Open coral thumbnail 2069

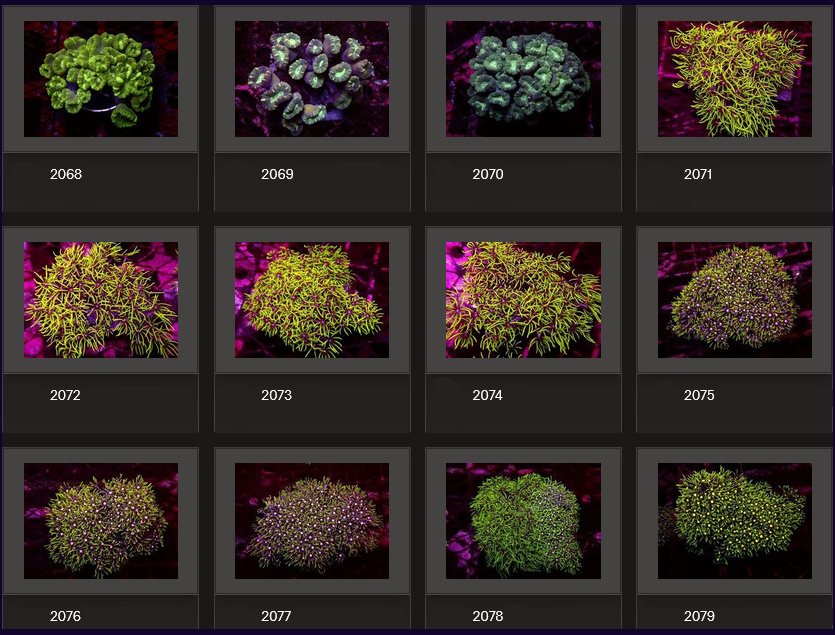click(312, 79)
